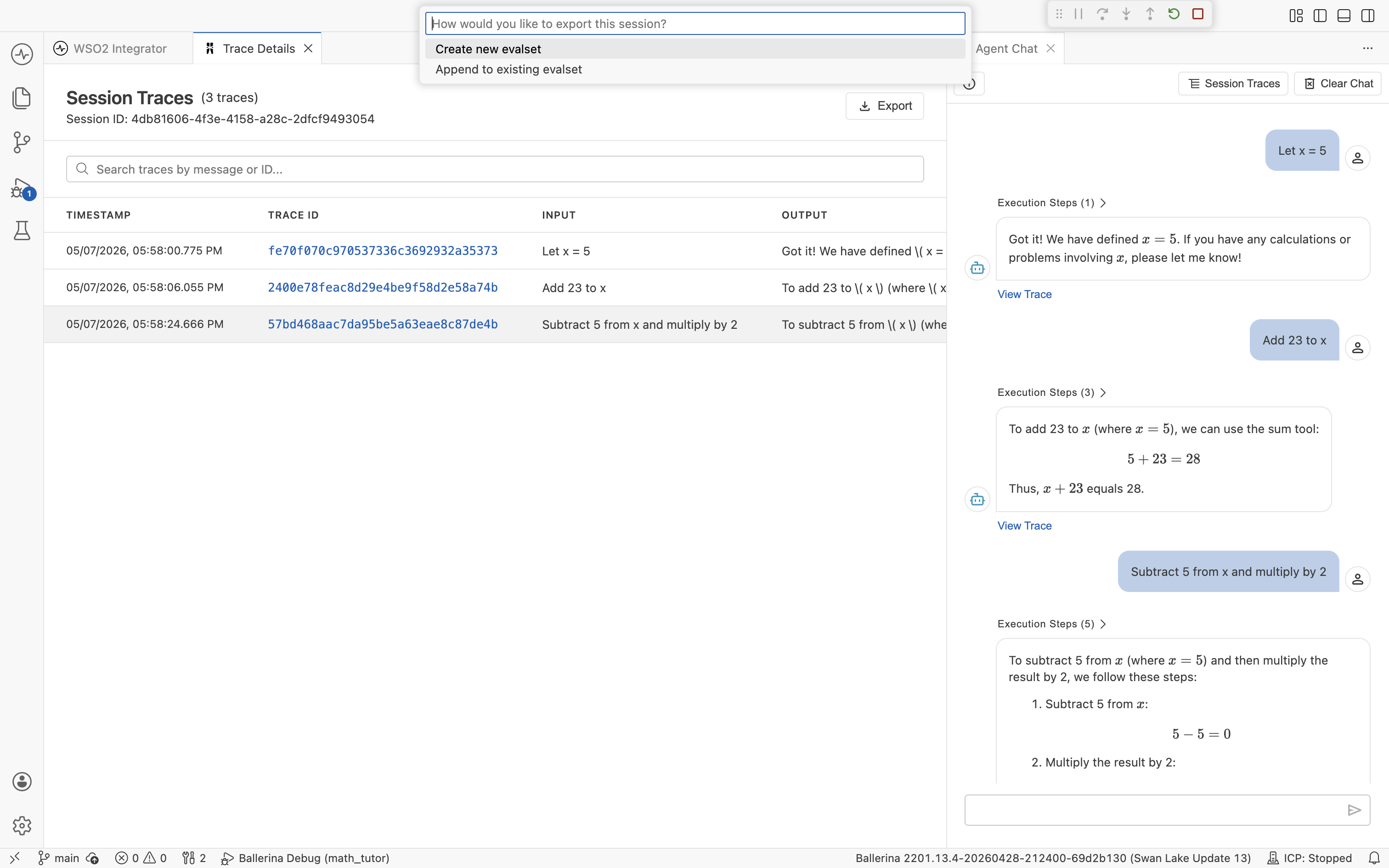Toggle the primary side bar

tap(1320, 16)
